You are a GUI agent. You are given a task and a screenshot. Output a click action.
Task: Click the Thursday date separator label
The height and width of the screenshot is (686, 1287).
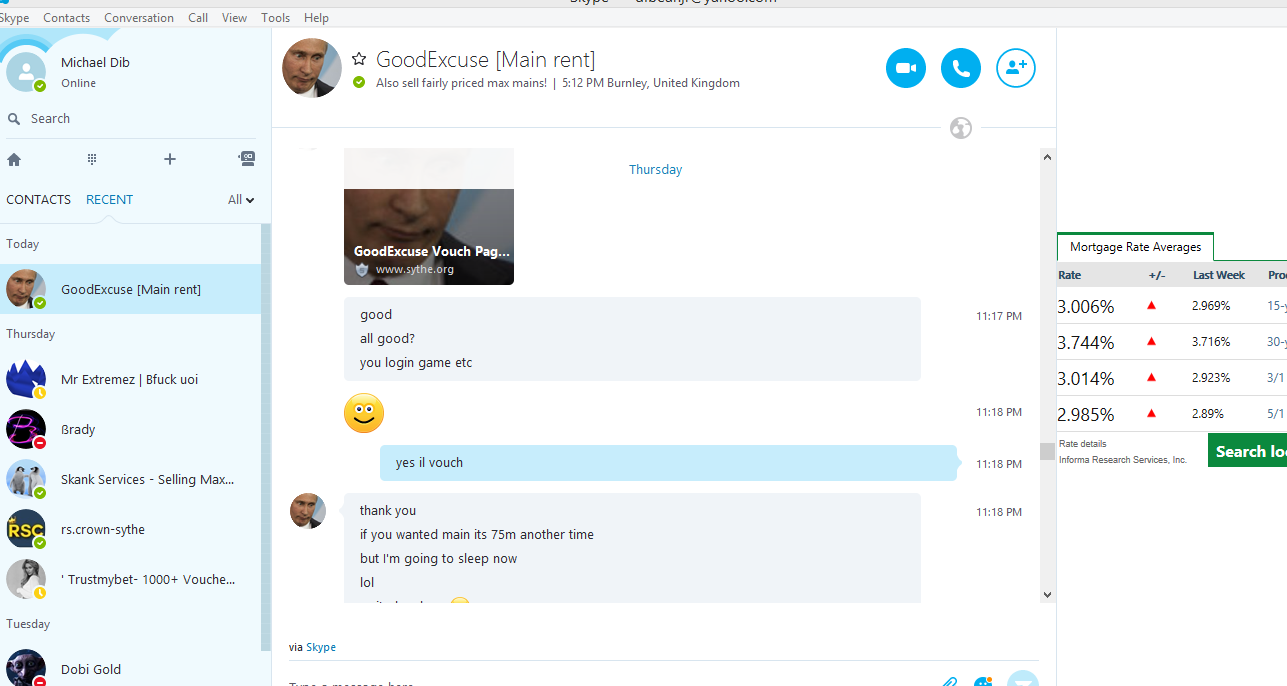655,170
